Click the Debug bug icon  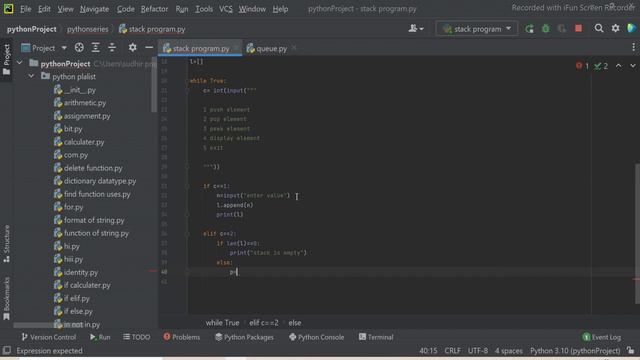pyautogui.click(x=546, y=29)
